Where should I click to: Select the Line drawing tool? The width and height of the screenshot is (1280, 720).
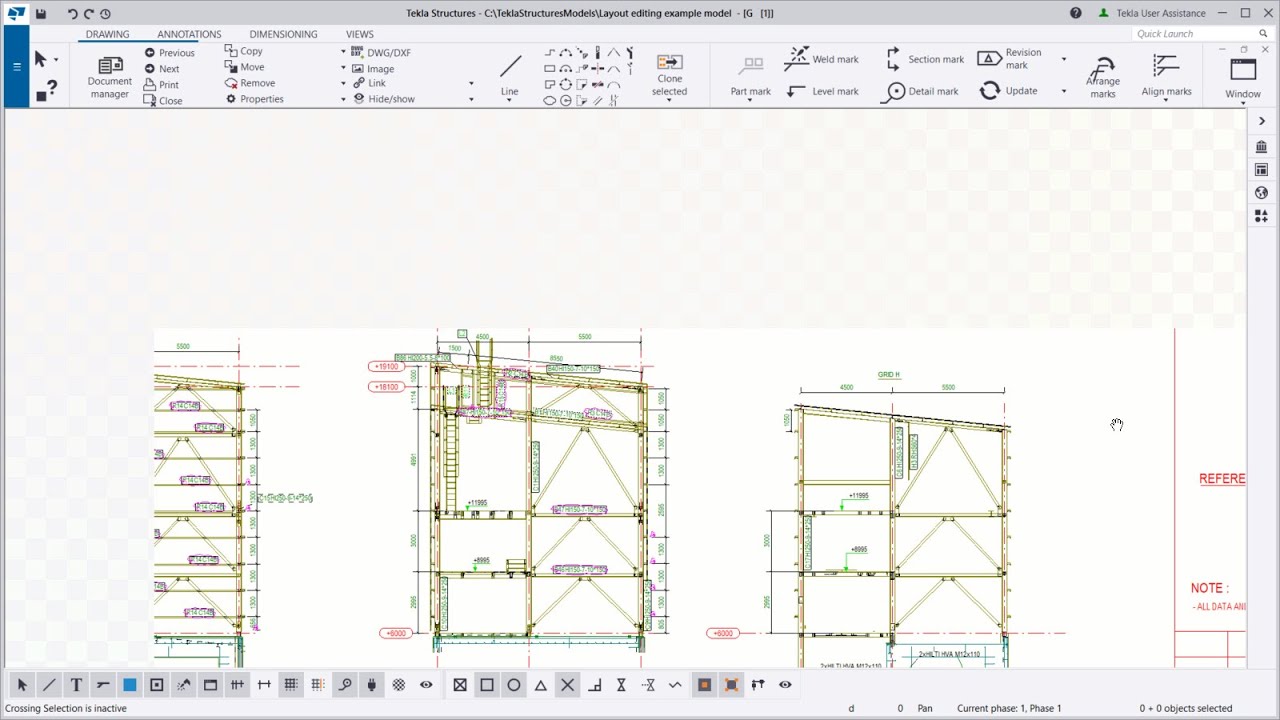pyautogui.click(x=510, y=75)
